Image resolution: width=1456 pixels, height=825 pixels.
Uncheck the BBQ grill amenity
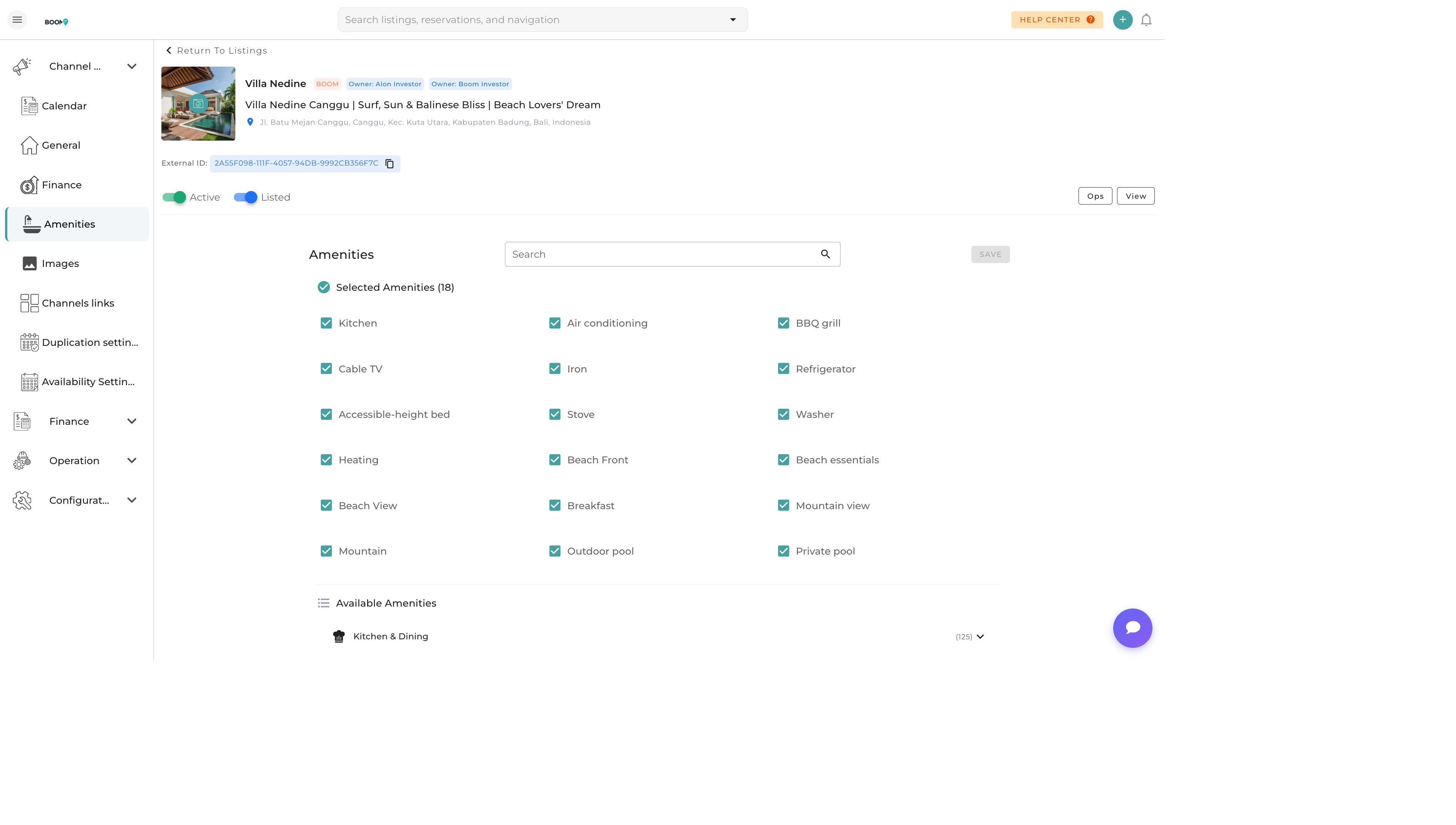tap(783, 323)
